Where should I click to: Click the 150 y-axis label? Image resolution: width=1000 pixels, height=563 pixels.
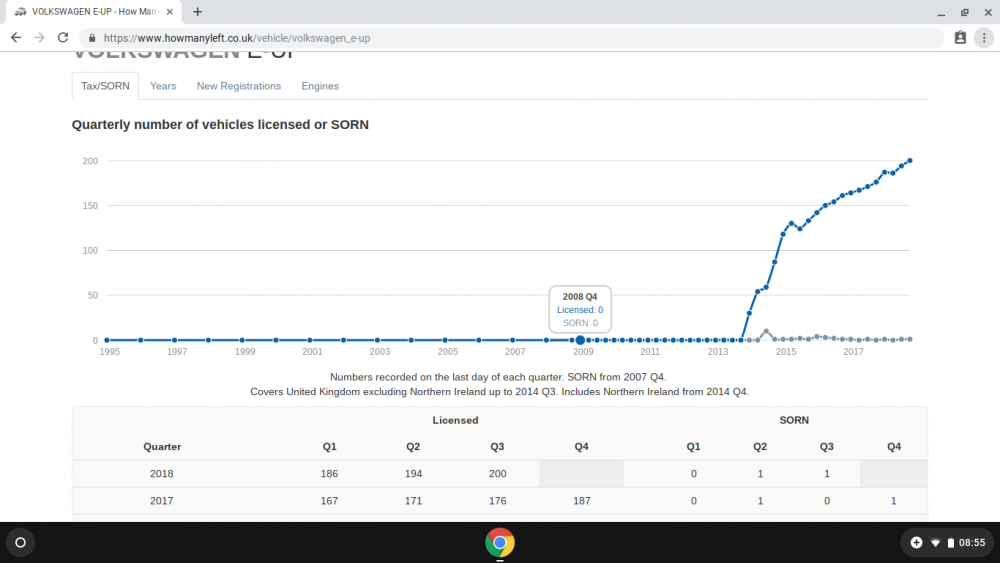point(90,206)
